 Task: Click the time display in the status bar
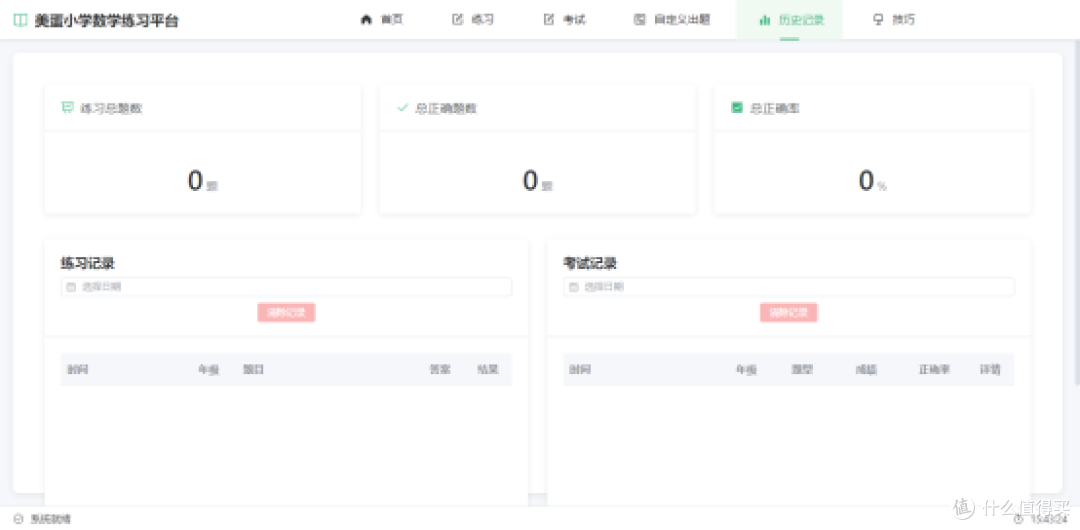pyautogui.click(x=1048, y=519)
